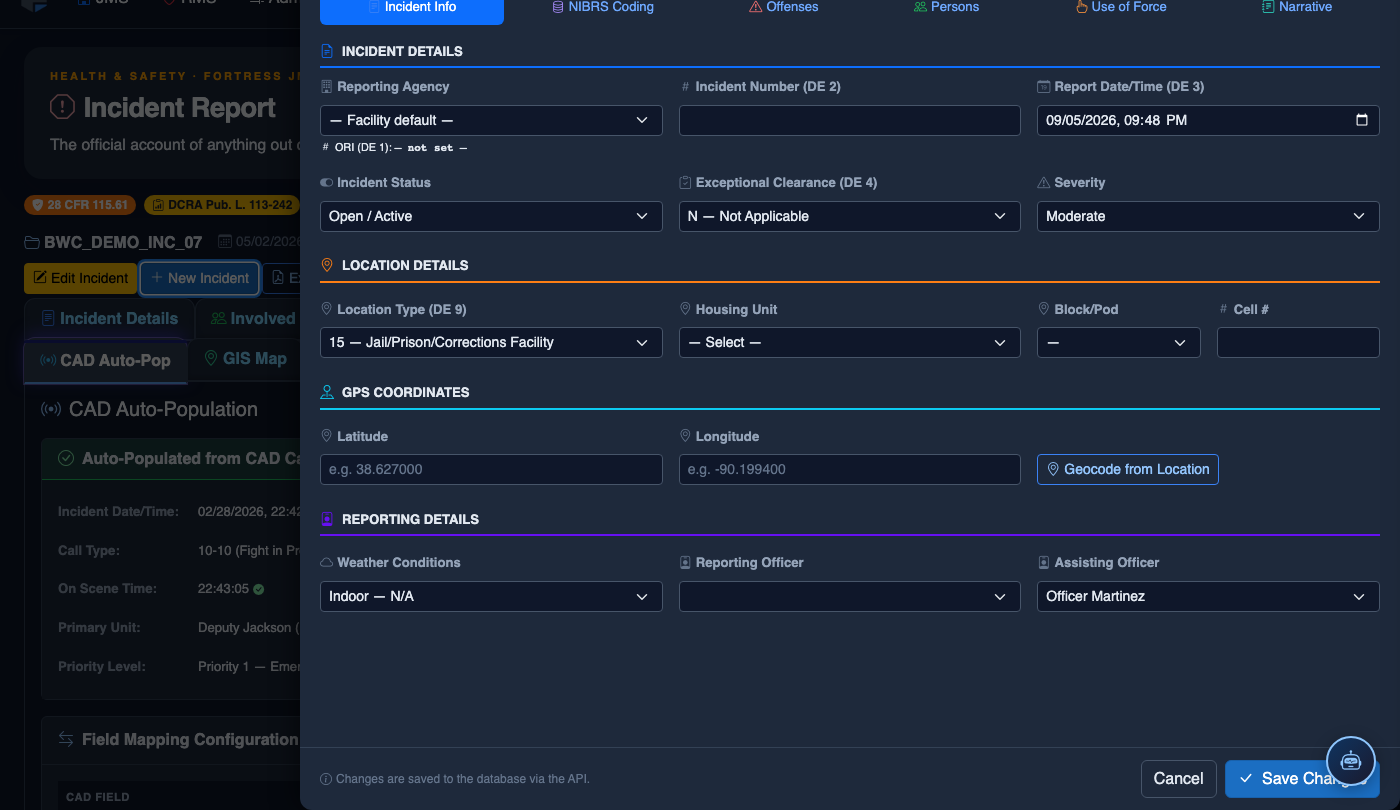Open the Block/Pod dropdown
Viewport: 1400px width, 810px height.
point(1119,342)
